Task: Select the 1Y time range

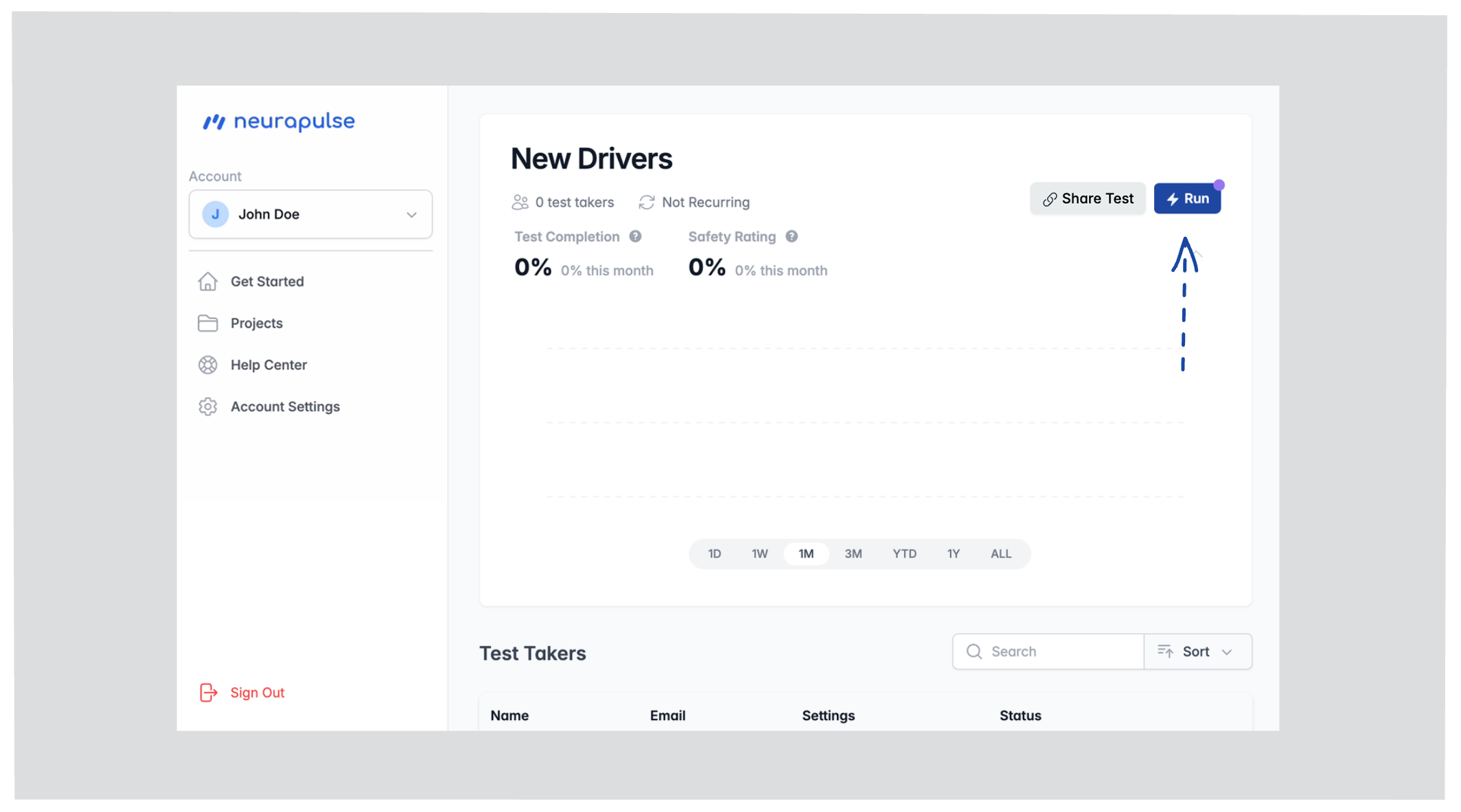Action: click(954, 554)
